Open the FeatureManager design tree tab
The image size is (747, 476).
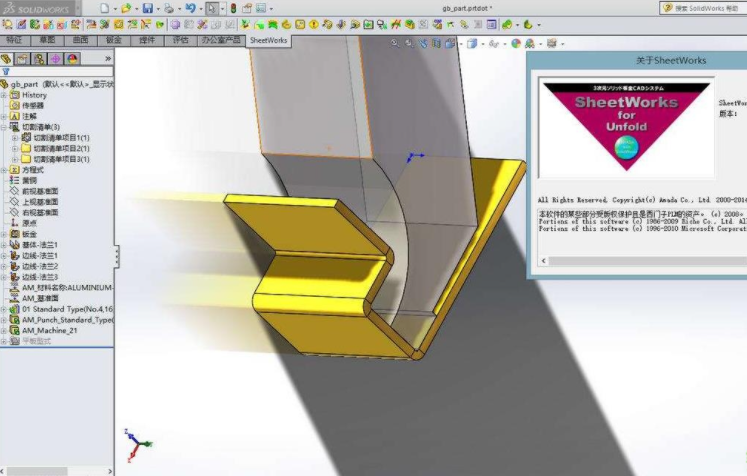[8, 59]
